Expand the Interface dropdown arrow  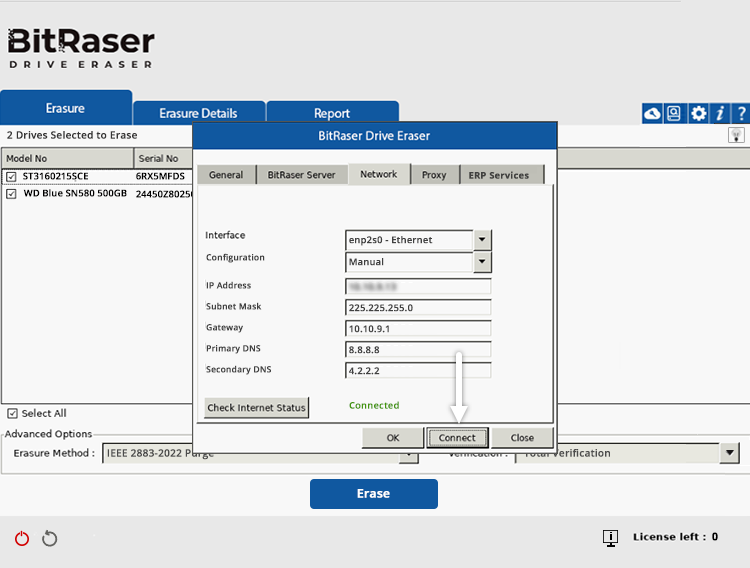483,240
